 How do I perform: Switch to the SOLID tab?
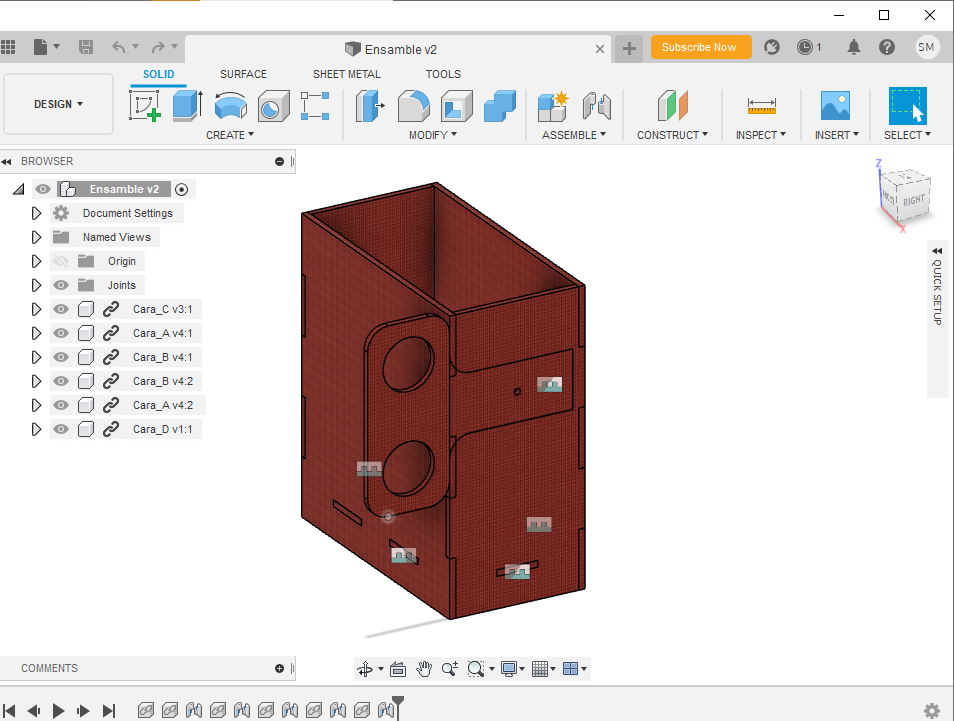[x=158, y=74]
